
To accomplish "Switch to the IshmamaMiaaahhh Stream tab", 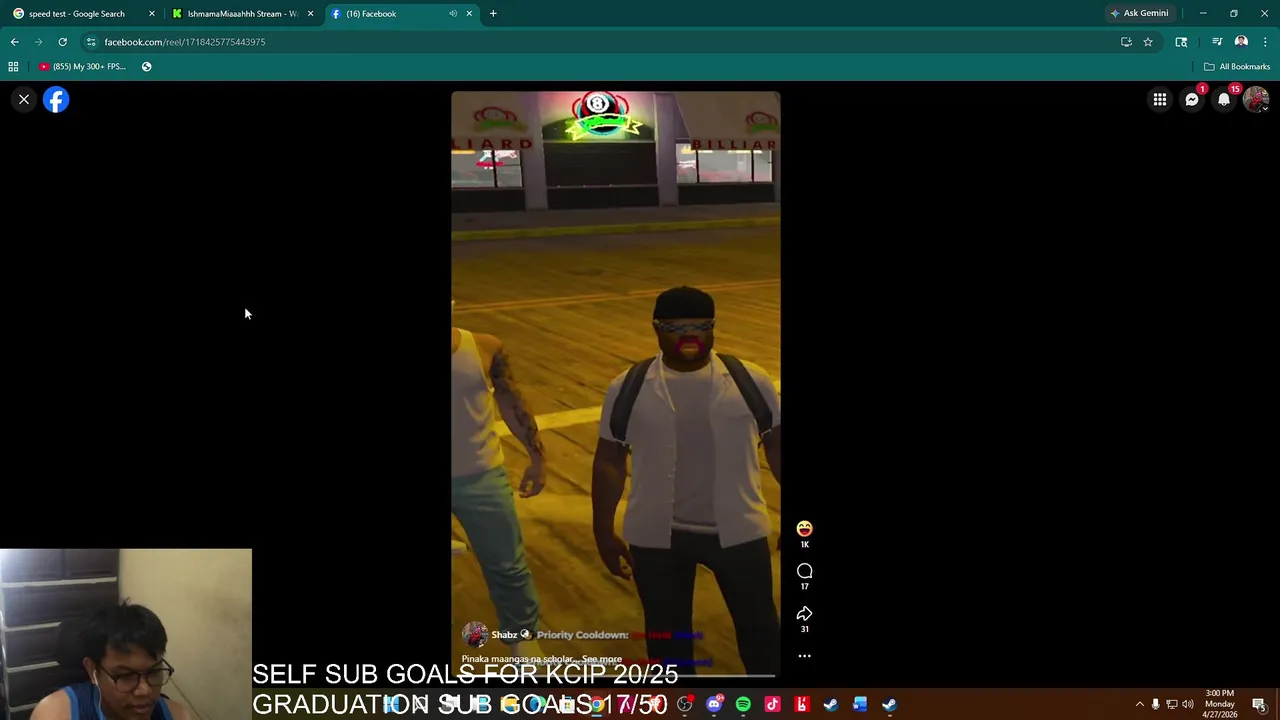I will 243,14.
